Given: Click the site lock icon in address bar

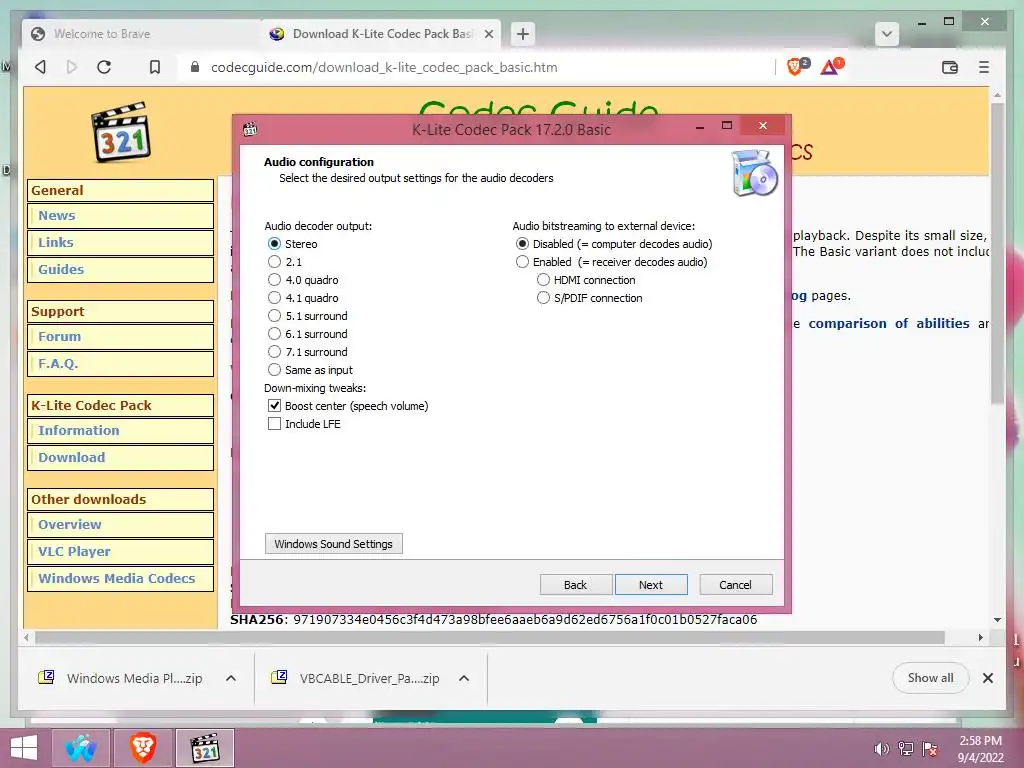Looking at the screenshot, I should [x=195, y=67].
